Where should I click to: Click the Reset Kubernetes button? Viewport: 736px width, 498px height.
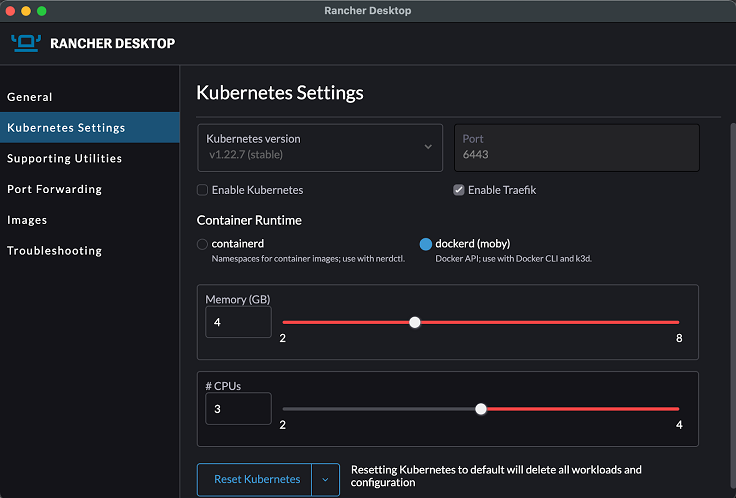(x=256, y=480)
